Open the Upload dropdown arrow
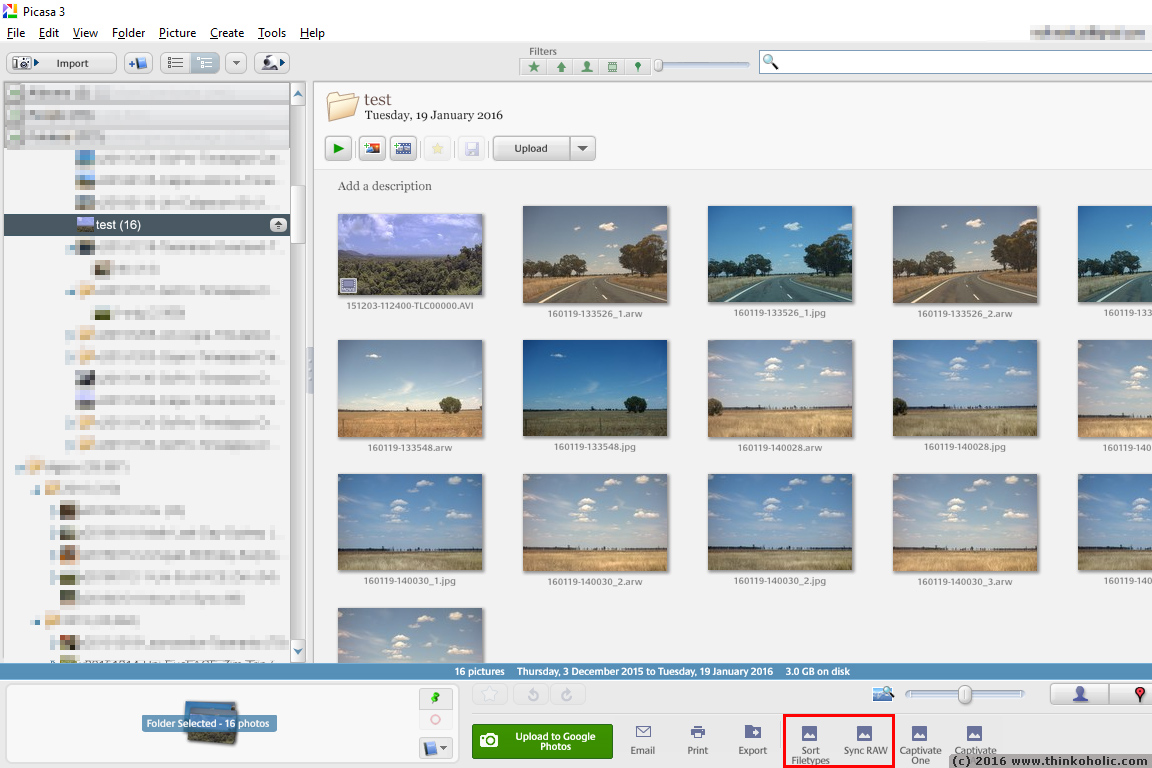Screen dimensions: 1152x768 pyautogui.click(x=583, y=148)
